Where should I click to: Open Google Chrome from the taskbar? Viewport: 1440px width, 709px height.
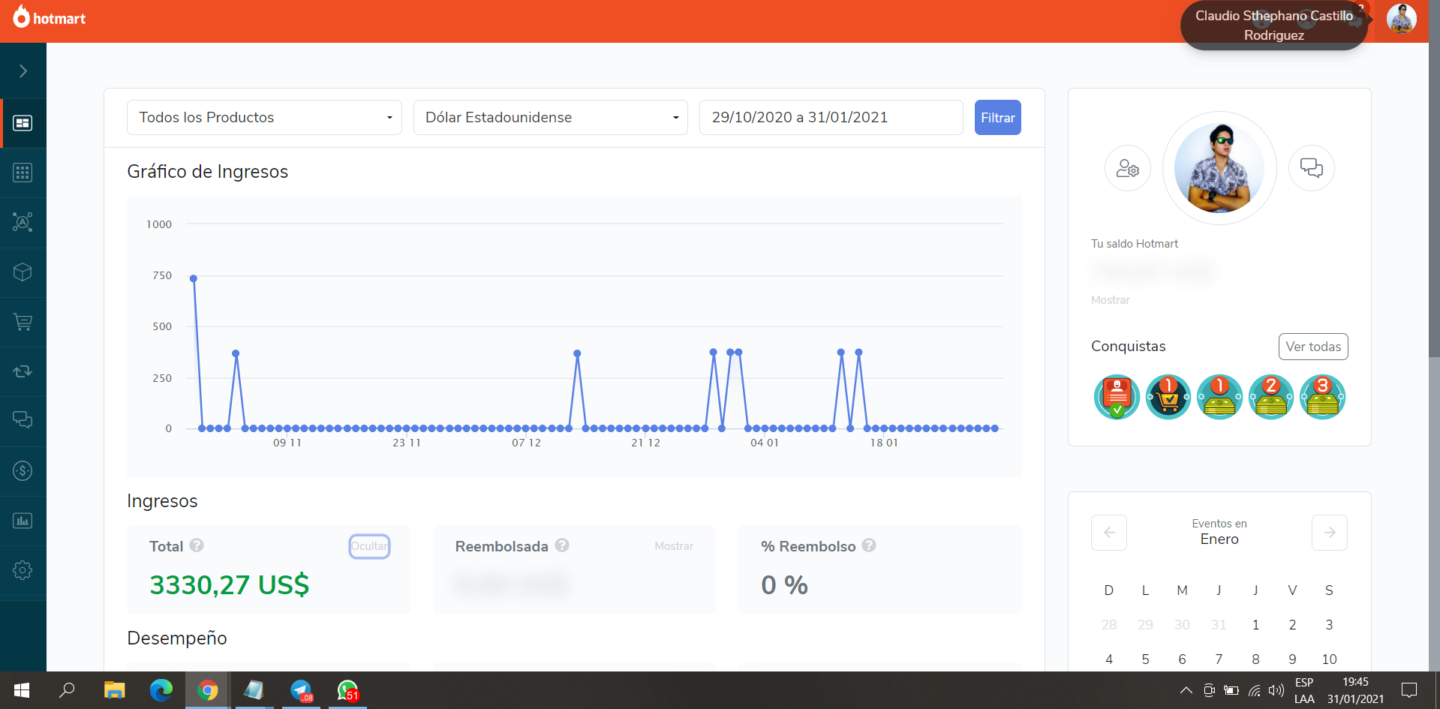tap(207, 690)
